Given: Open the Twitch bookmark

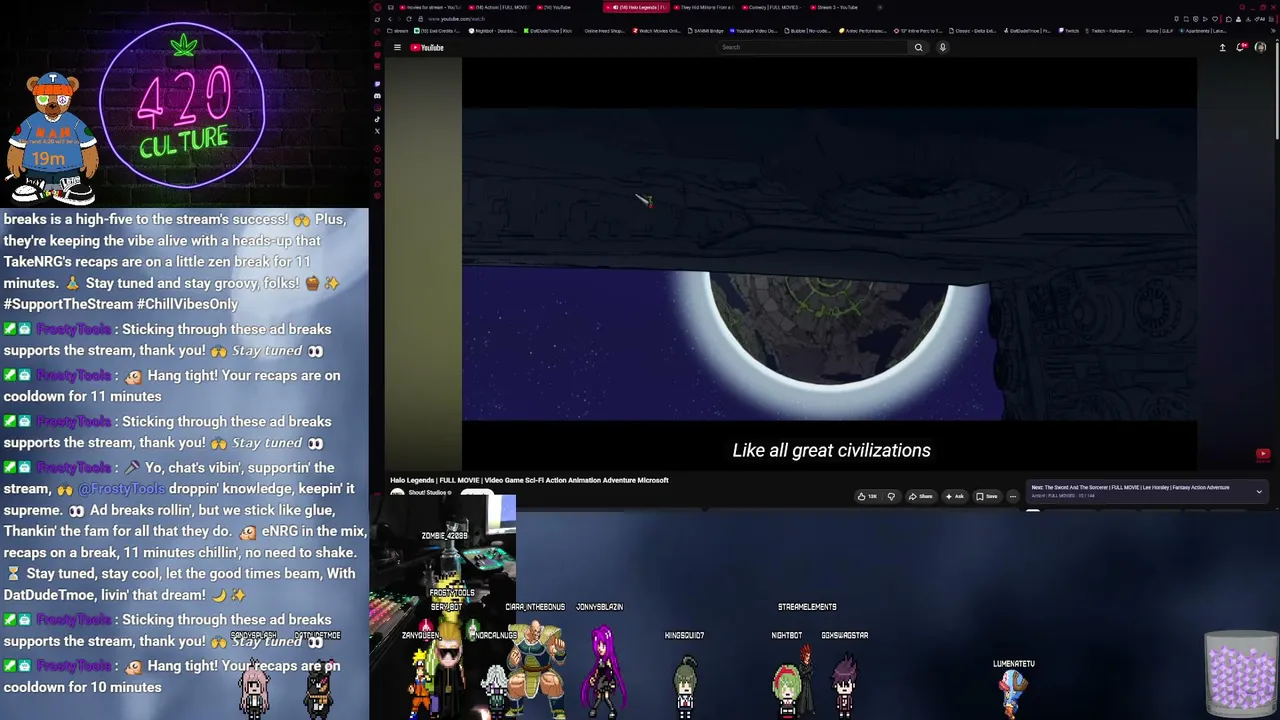Looking at the screenshot, I should tap(1070, 31).
